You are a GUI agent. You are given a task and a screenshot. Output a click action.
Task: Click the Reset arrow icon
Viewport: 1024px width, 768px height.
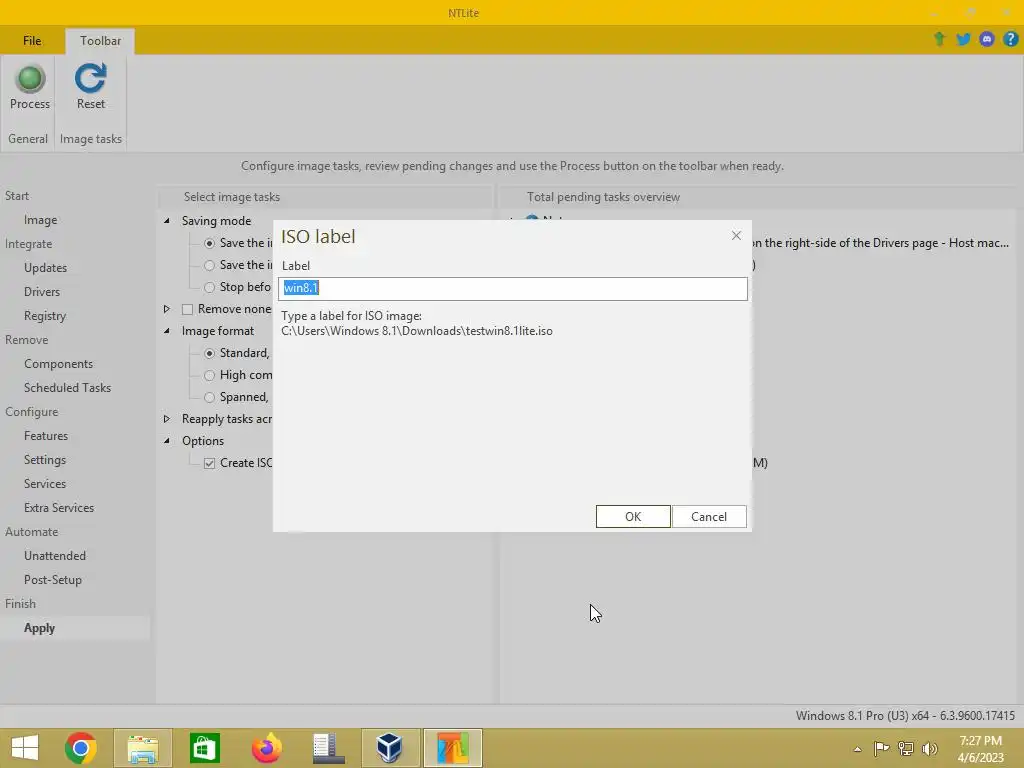coord(90,78)
